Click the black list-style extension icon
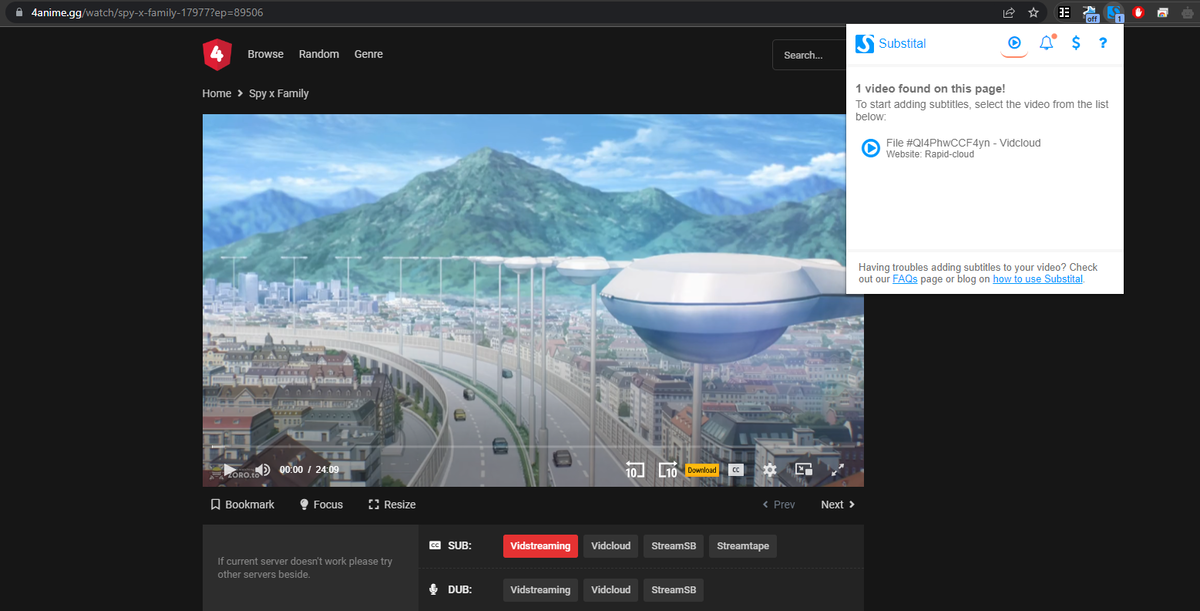Viewport: 1200px width, 611px height. pos(1066,12)
